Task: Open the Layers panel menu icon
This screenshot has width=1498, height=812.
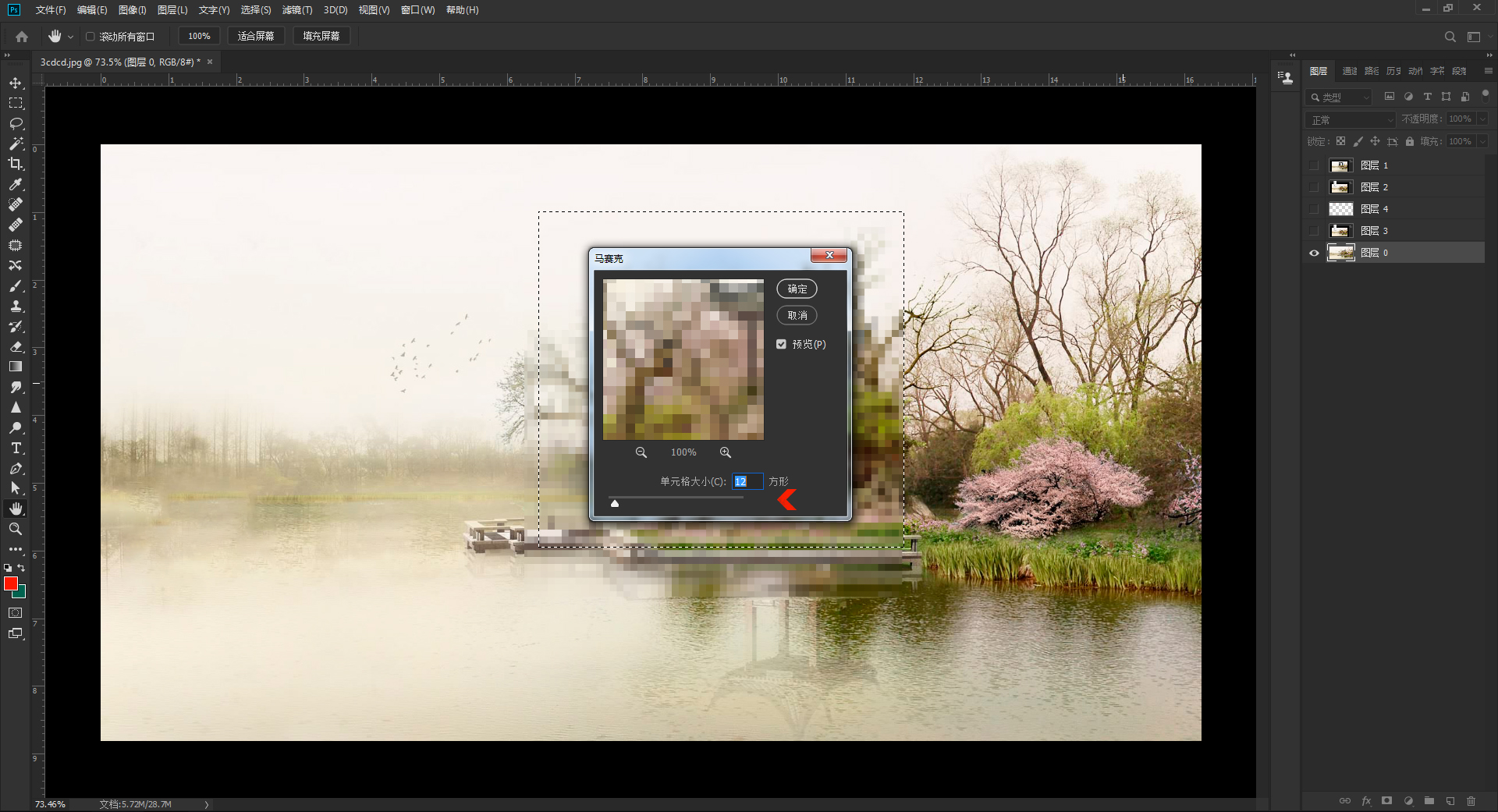Action: tap(1488, 71)
